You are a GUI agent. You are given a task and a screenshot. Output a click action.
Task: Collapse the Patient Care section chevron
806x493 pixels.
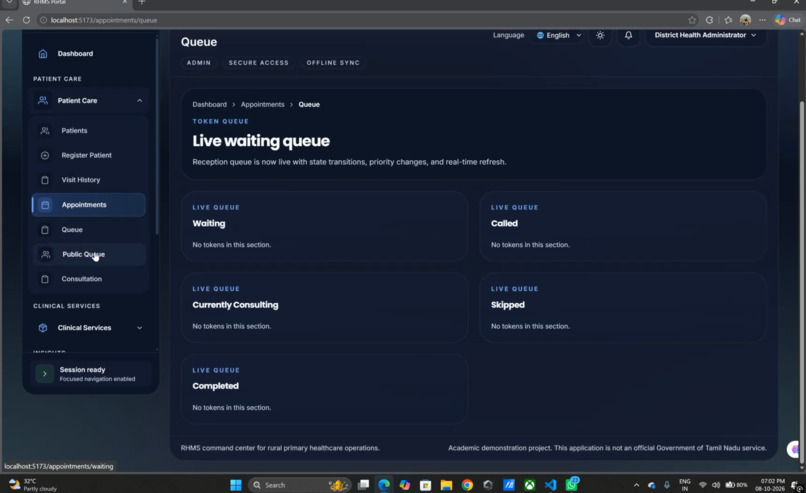[139, 101]
